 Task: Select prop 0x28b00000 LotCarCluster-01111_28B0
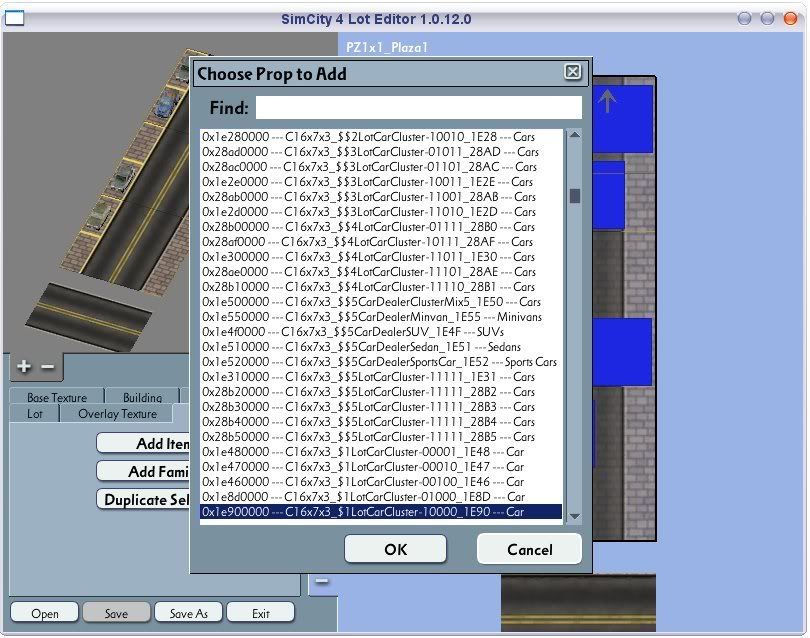[381, 227]
